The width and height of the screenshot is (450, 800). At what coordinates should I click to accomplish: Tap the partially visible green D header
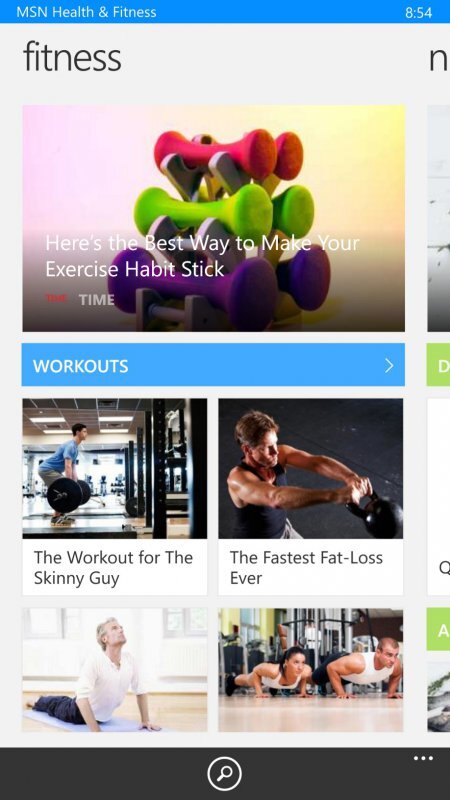coord(438,365)
